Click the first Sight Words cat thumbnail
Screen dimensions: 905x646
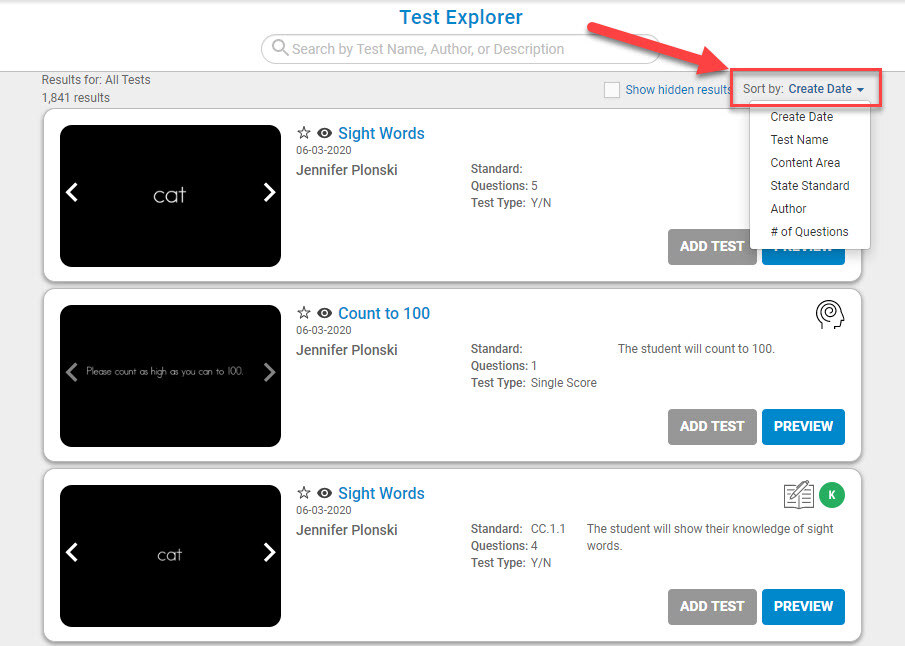pos(170,196)
